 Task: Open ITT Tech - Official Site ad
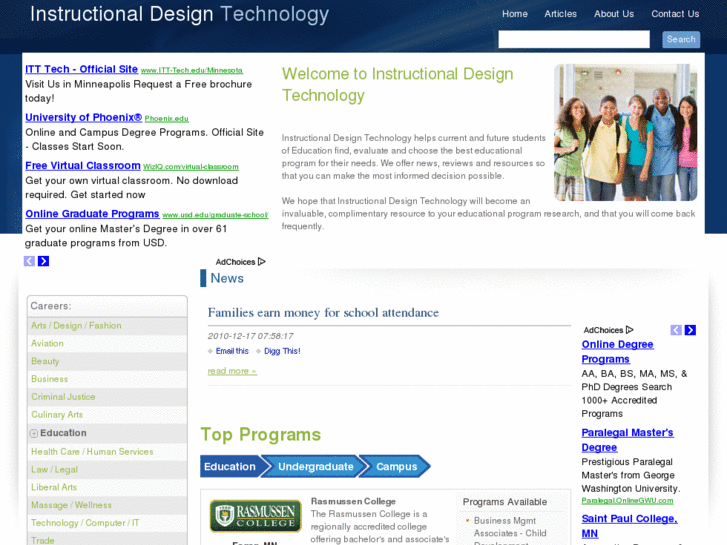[82, 69]
